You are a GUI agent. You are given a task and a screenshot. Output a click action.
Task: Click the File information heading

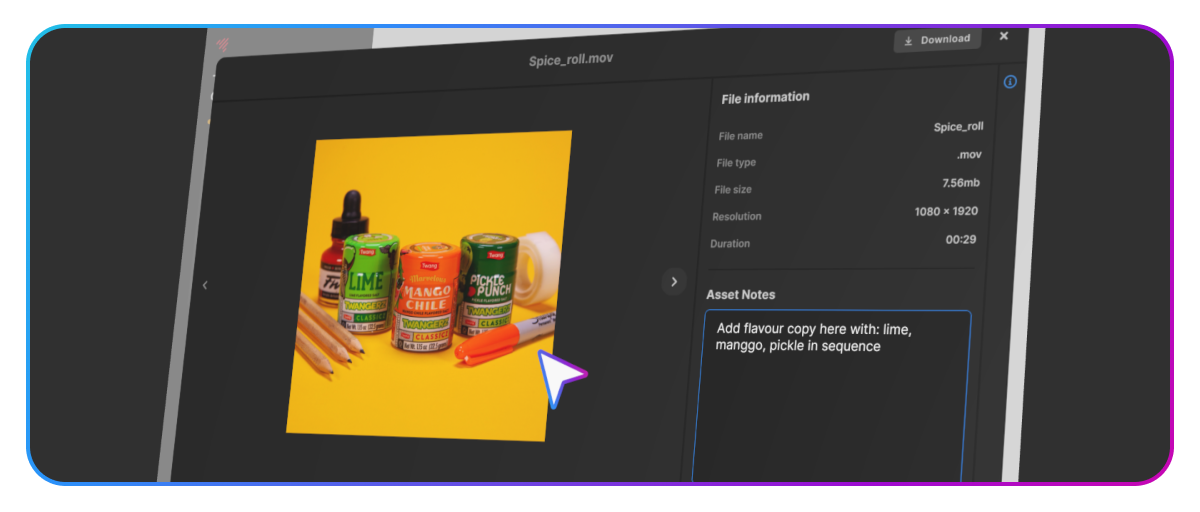tap(765, 98)
